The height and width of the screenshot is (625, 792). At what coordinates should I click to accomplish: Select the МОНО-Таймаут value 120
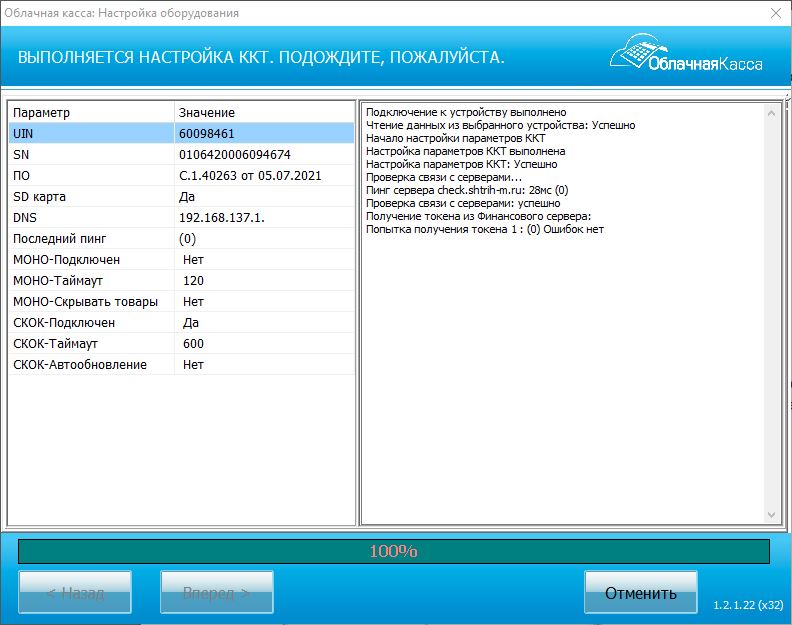tap(193, 281)
